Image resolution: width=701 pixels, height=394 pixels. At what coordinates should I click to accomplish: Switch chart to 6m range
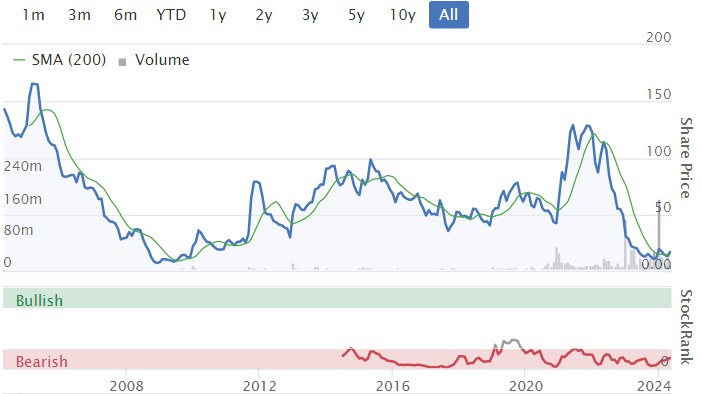(x=125, y=15)
